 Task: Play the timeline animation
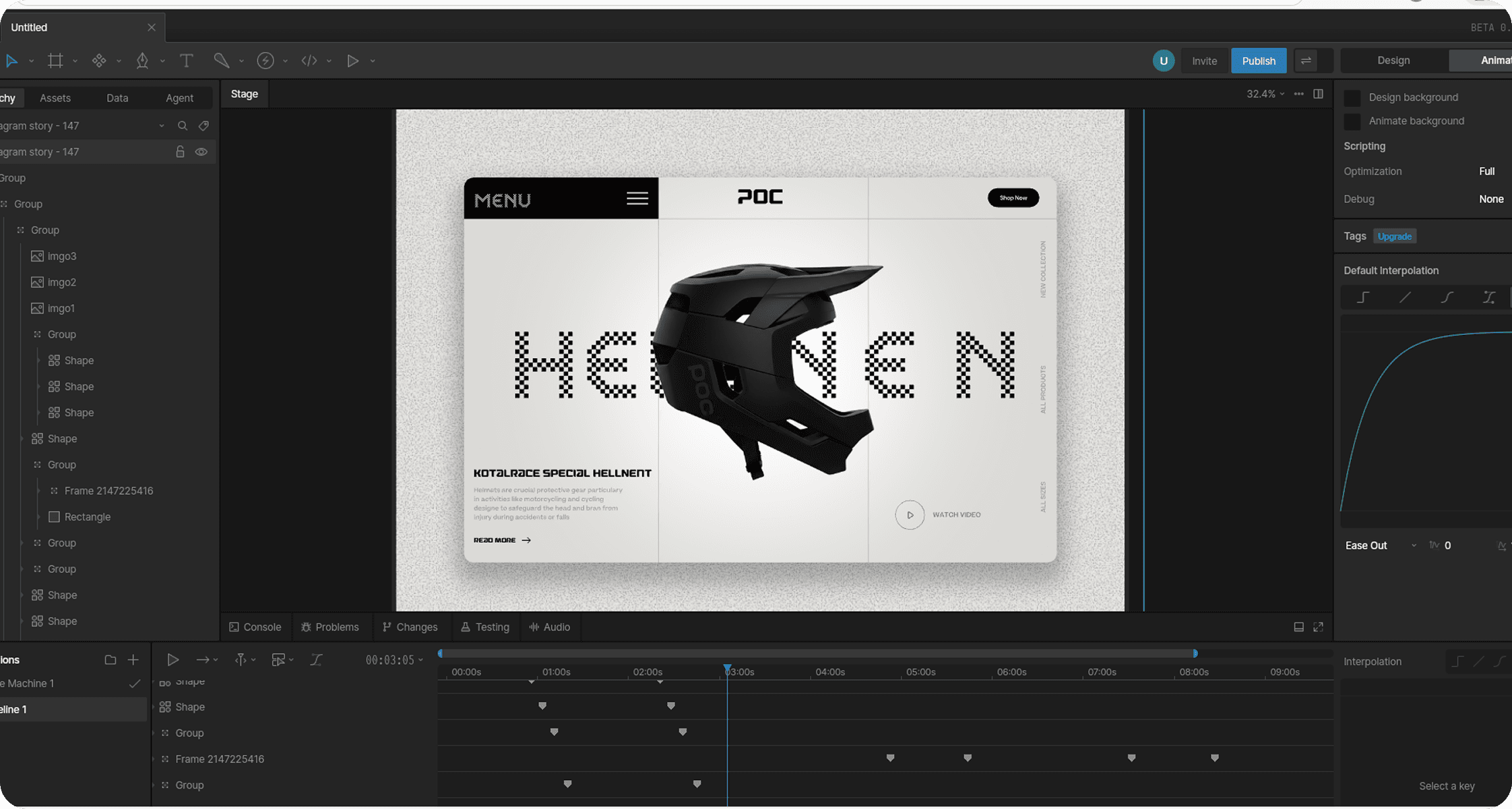point(172,660)
